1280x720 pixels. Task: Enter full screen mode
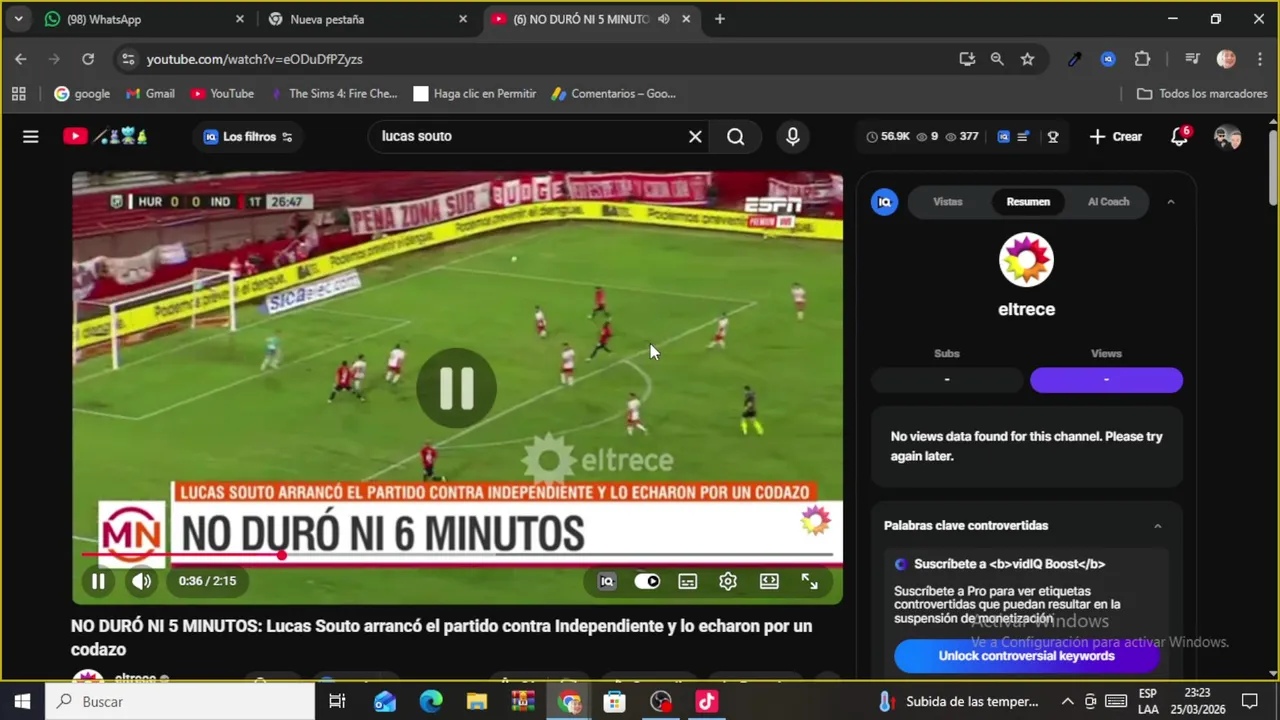(810, 581)
